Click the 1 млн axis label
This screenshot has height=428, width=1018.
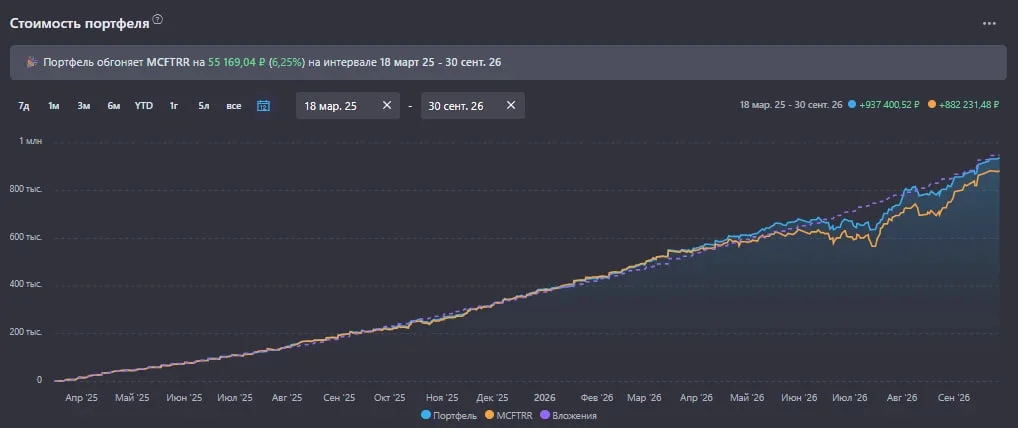pyautogui.click(x=30, y=142)
